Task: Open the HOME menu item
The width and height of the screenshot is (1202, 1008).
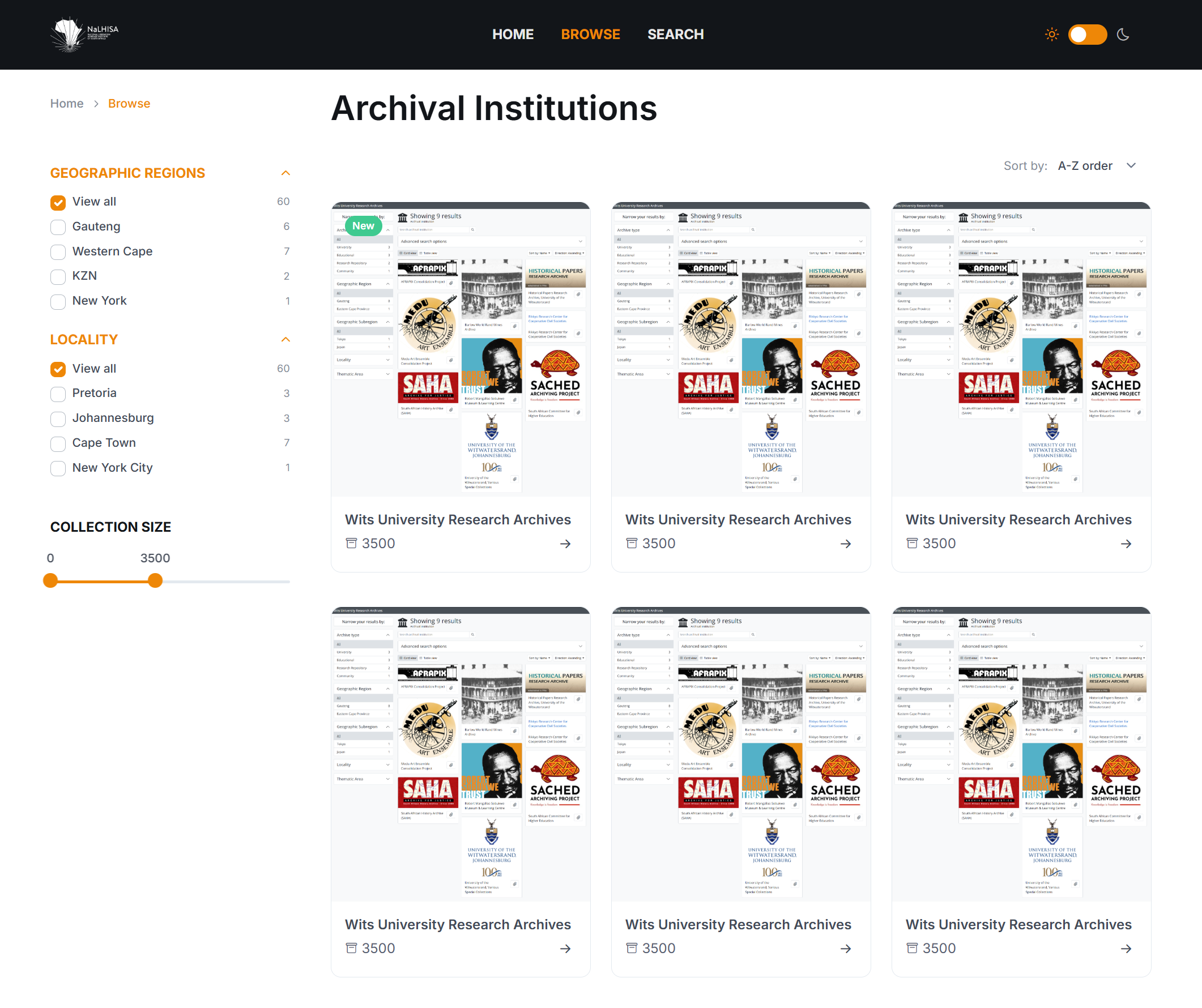Action: (x=513, y=35)
